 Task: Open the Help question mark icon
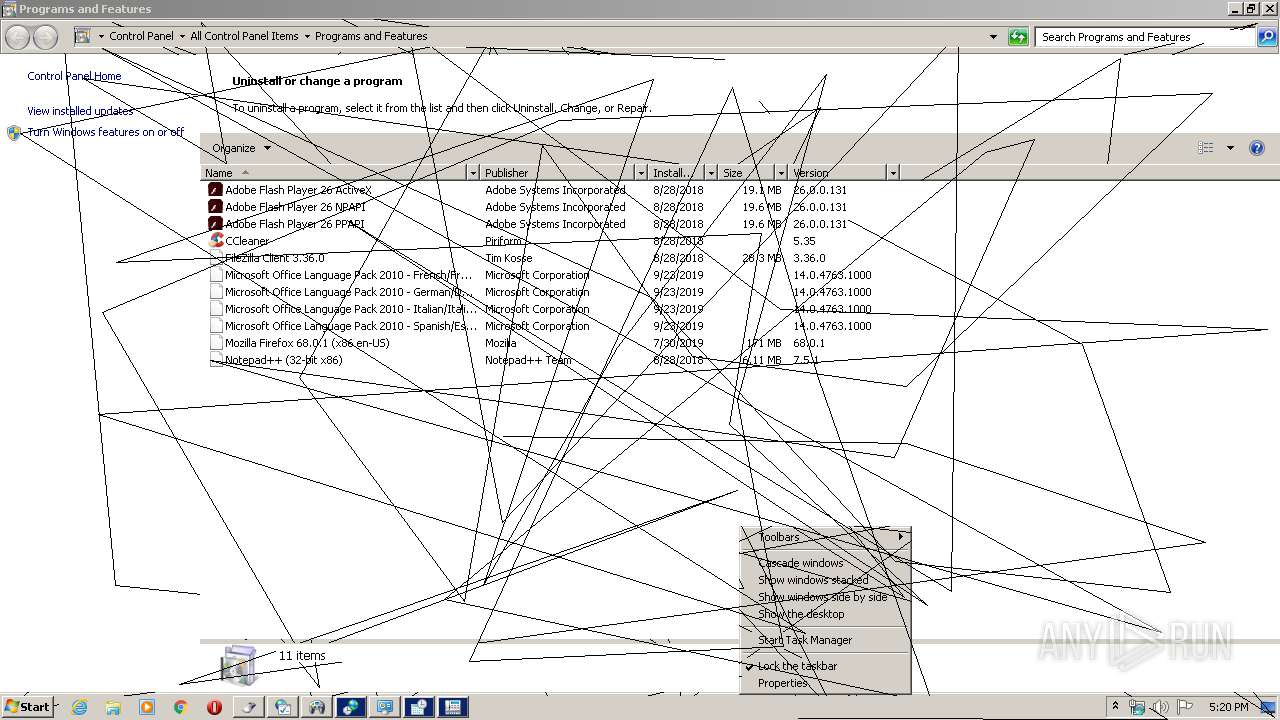[1257, 148]
